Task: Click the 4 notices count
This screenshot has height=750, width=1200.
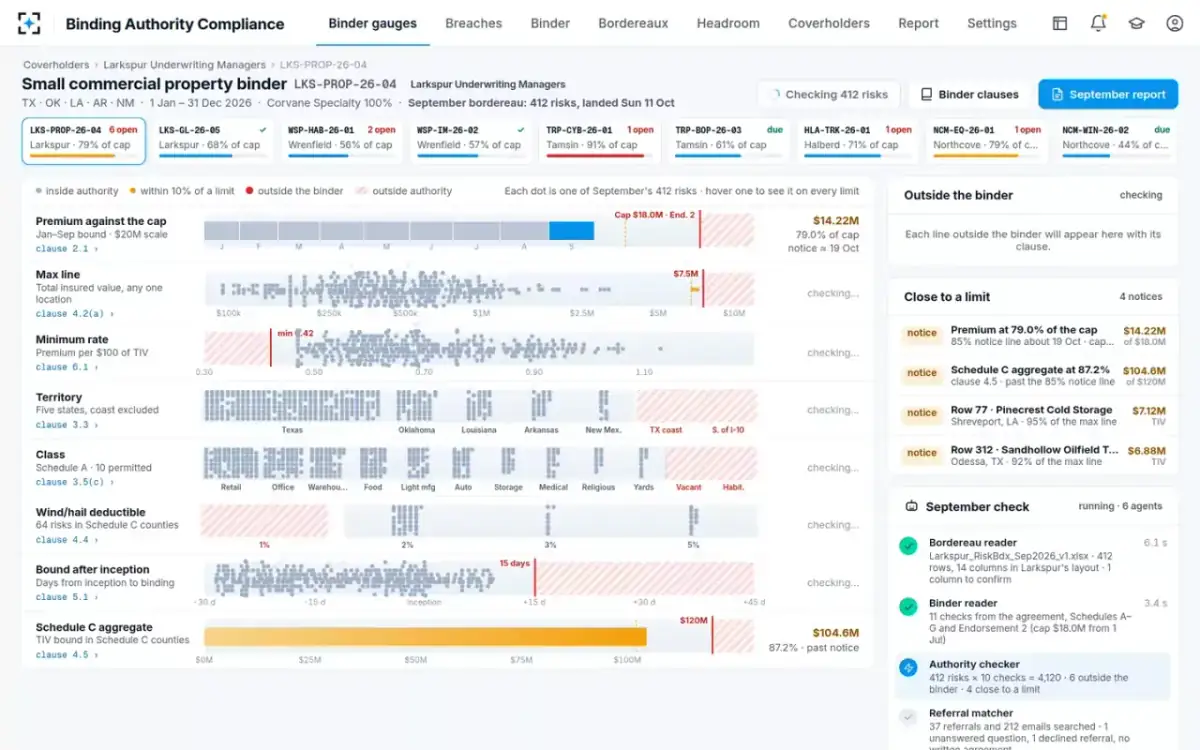Action: [1141, 297]
